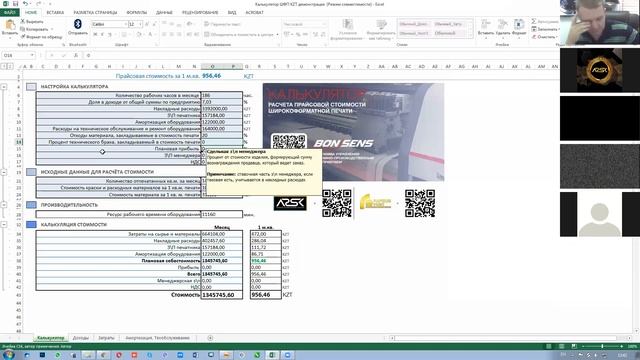
Task: Redo action in quick access toolbar
Action: tap(38, 4)
